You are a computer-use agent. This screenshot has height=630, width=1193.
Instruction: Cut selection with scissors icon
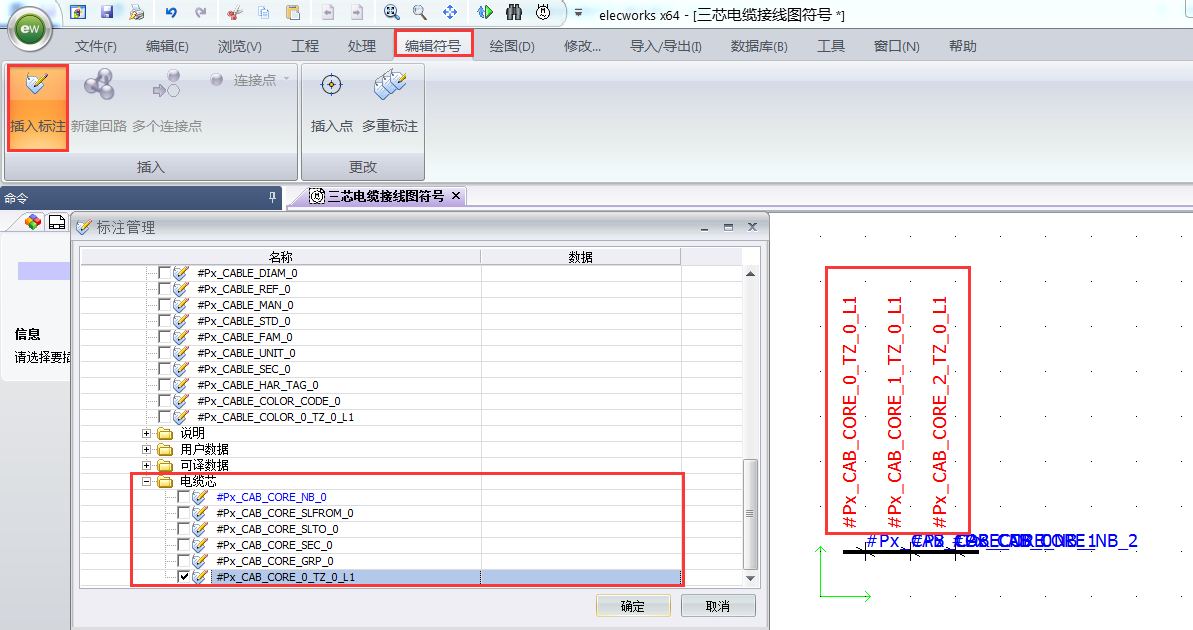click(234, 12)
